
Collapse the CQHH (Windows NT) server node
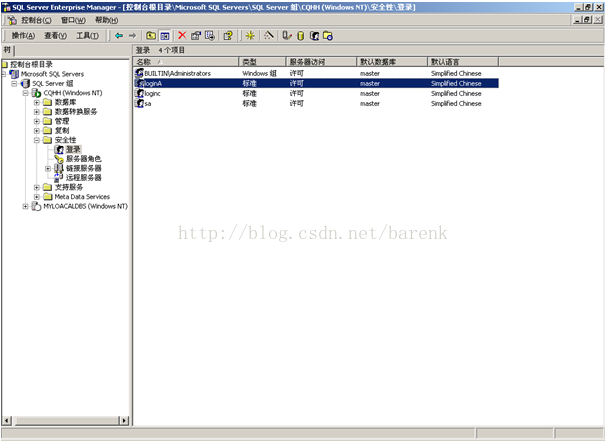(25, 93)
